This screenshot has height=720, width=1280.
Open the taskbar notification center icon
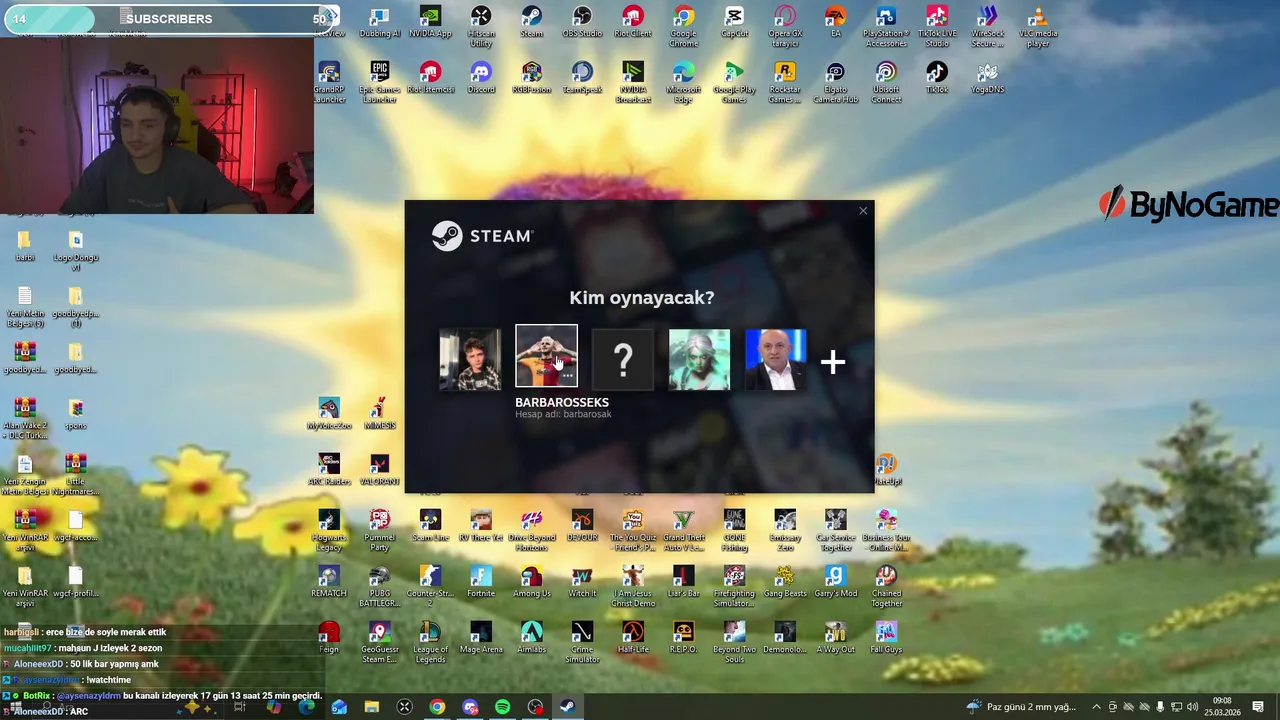tap(1258, 707)
